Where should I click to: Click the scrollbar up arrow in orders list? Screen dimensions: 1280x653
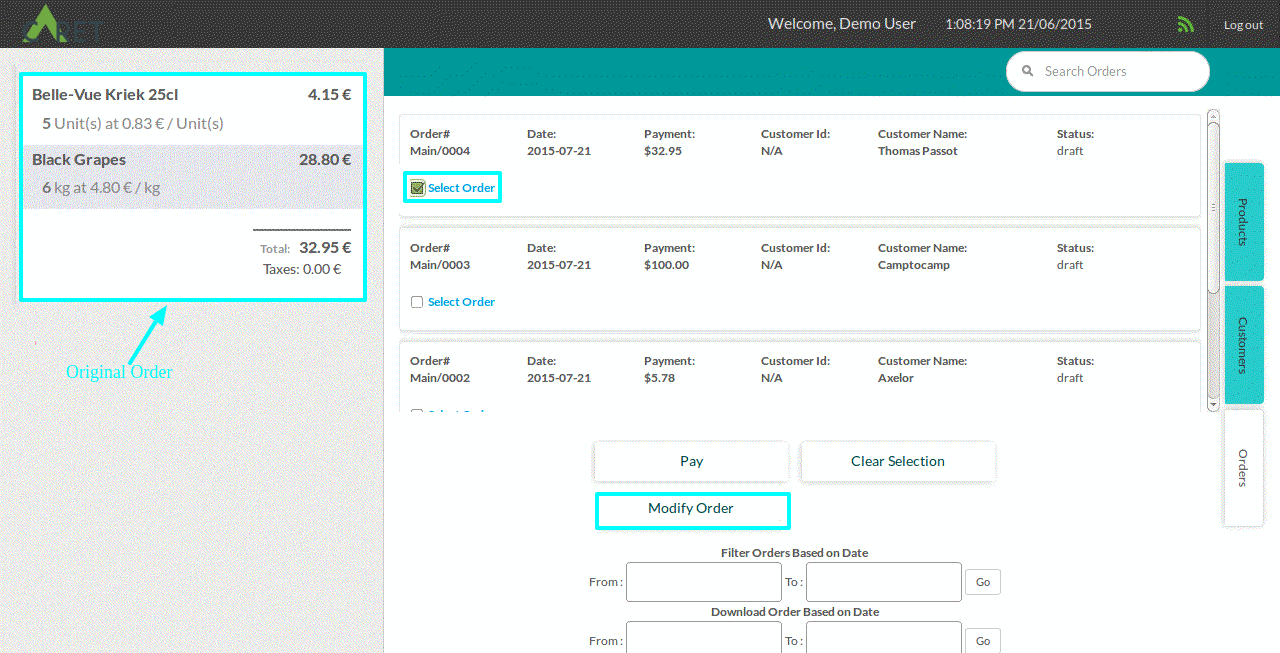pos(1213,116)
